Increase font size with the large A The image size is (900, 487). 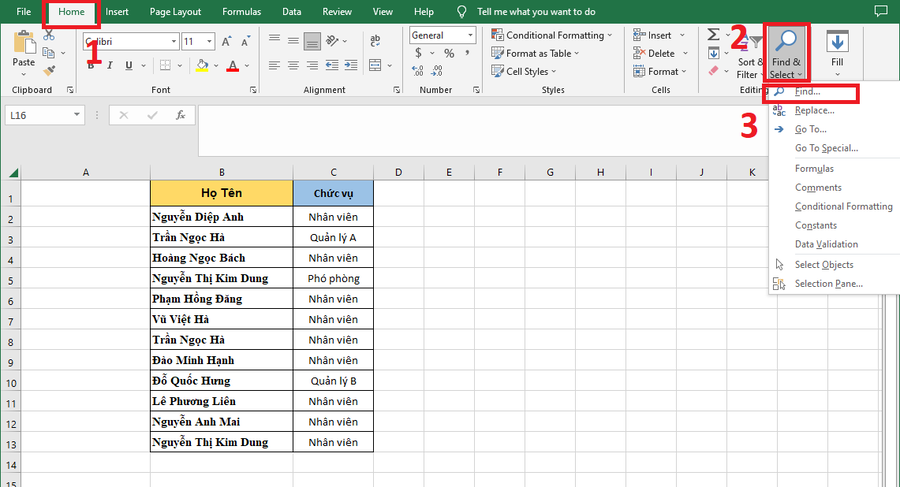click(226, 41)
